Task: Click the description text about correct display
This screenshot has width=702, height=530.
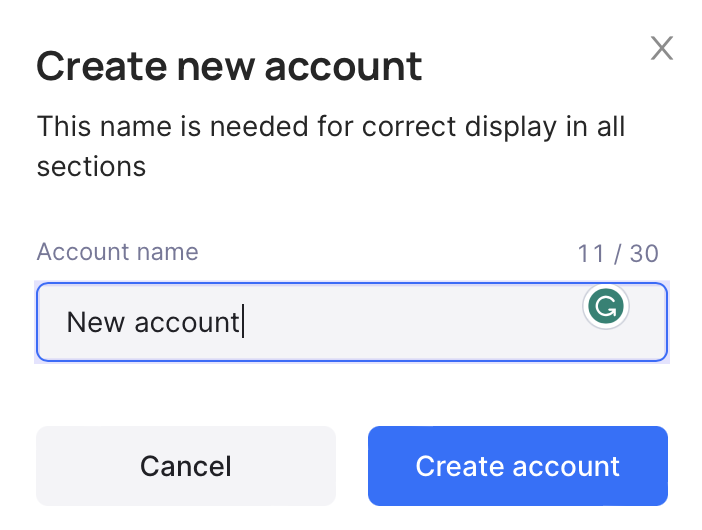Action: [330, 146]
